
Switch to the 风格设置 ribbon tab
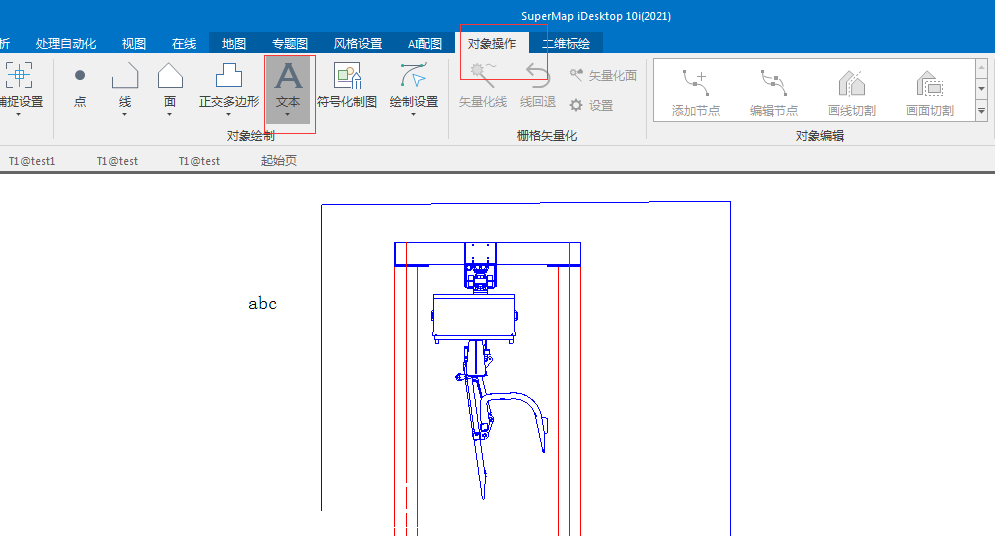click(358, 44)
